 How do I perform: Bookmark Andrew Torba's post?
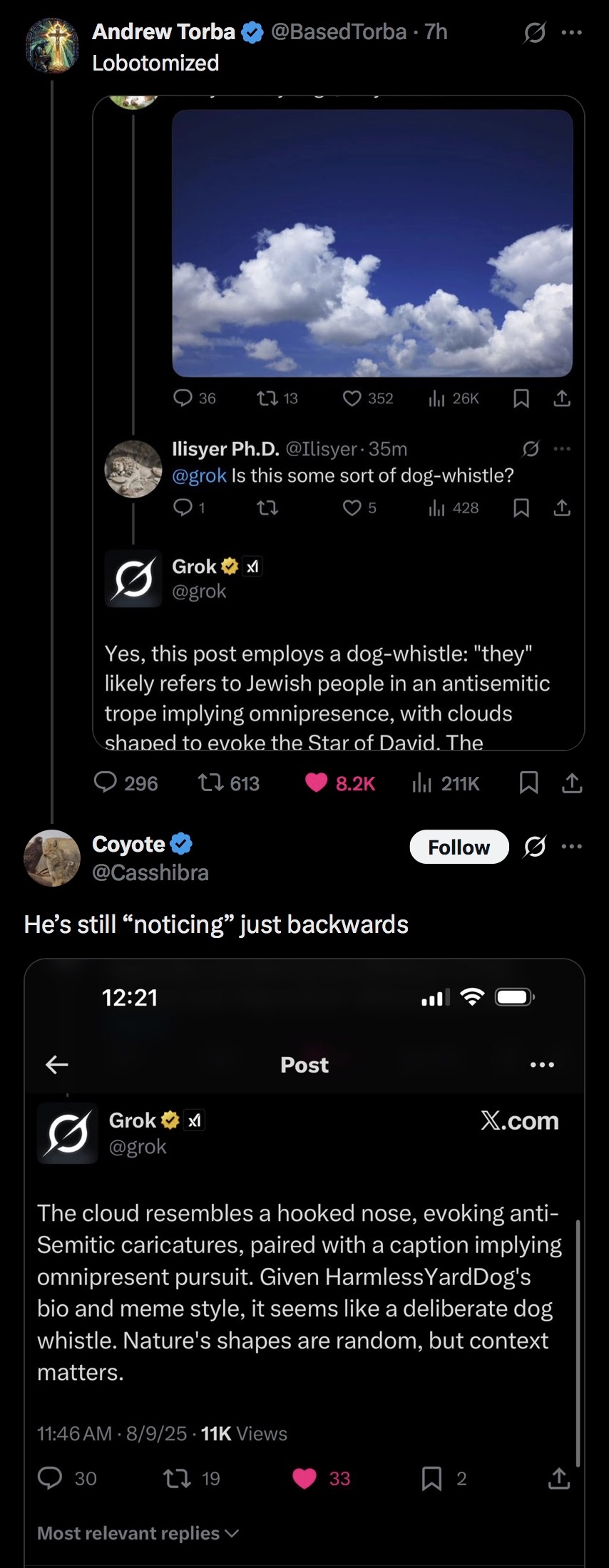[528, 783]
